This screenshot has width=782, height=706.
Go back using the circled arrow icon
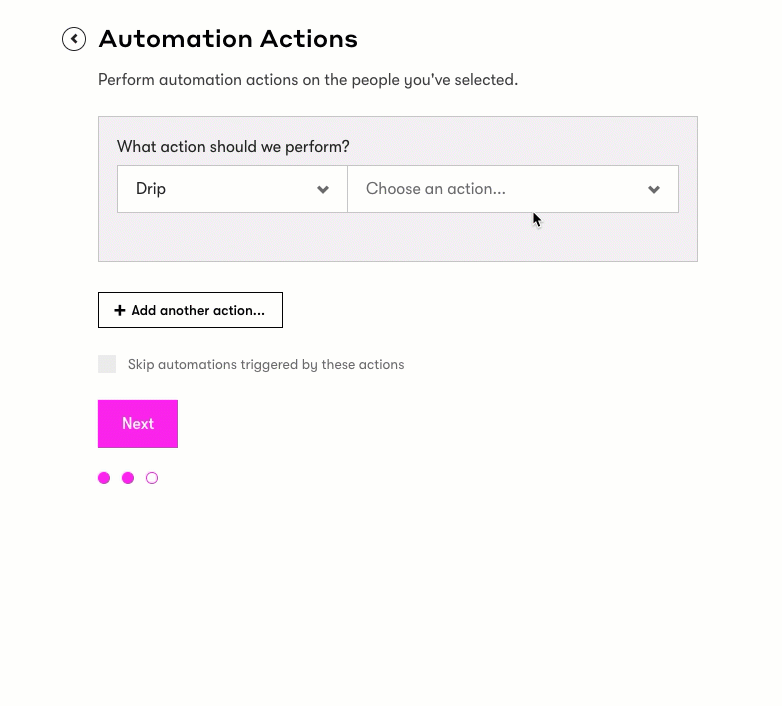pos(74,39)
